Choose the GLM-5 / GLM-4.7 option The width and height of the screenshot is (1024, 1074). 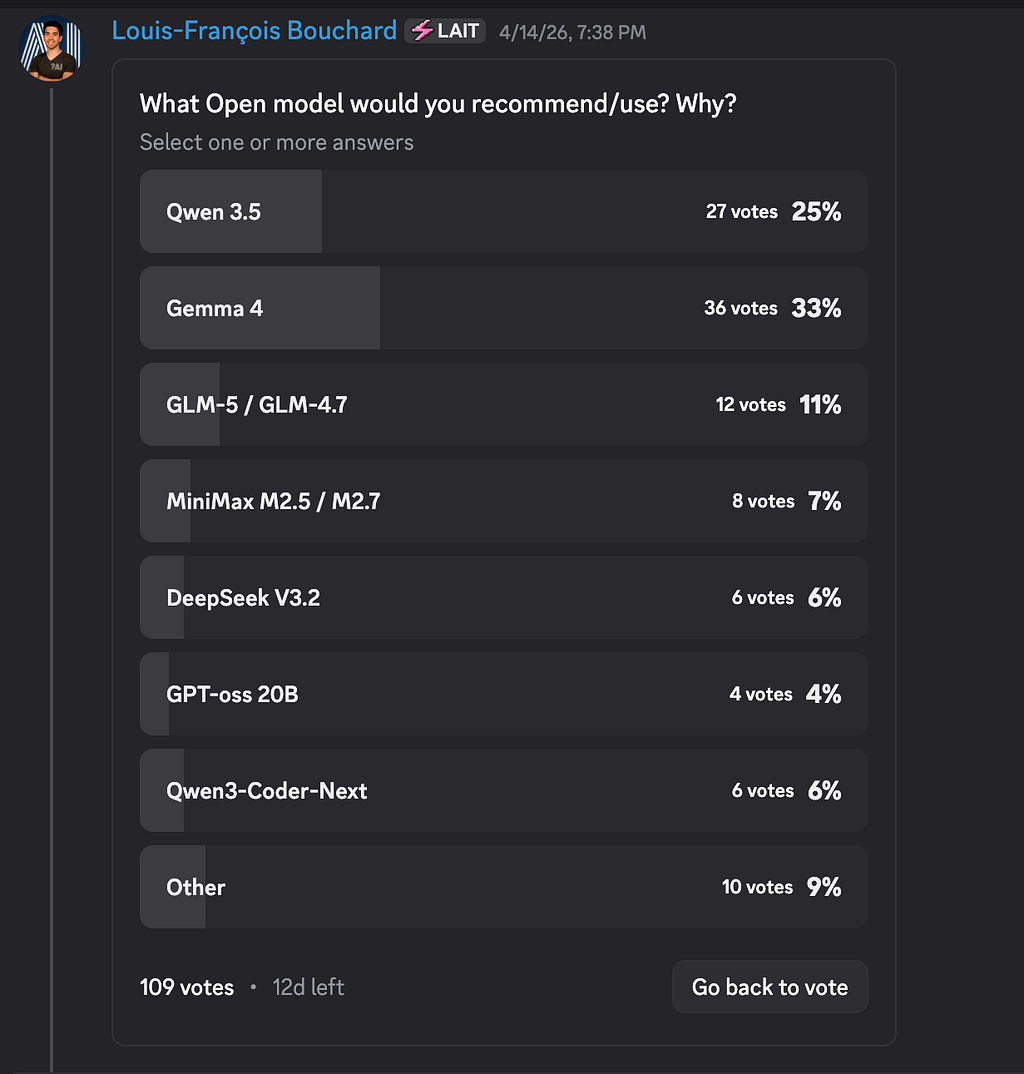tap(503, 405)
